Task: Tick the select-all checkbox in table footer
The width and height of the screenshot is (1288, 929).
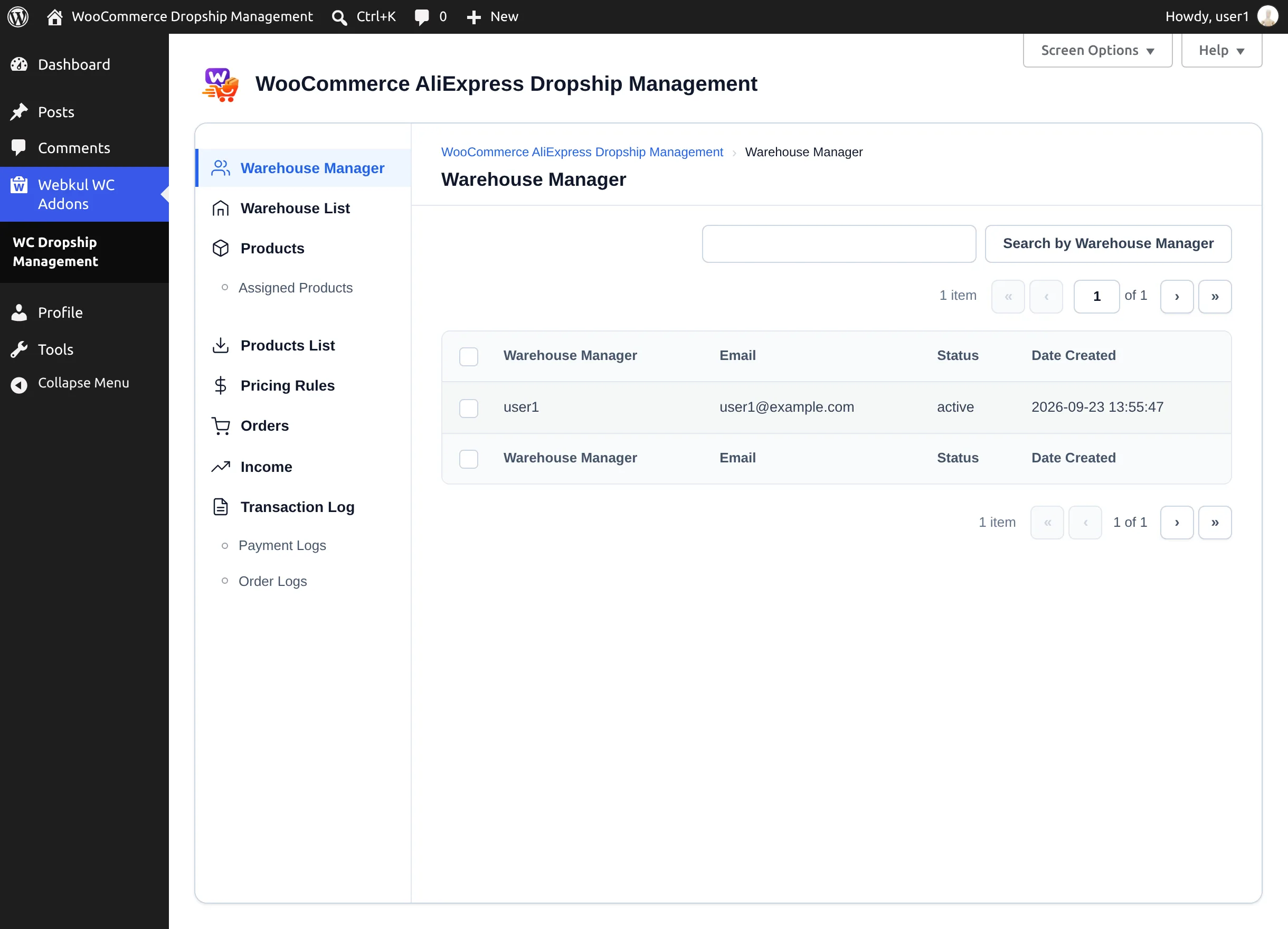Action: pyautogui.click(x=469, y=459)
